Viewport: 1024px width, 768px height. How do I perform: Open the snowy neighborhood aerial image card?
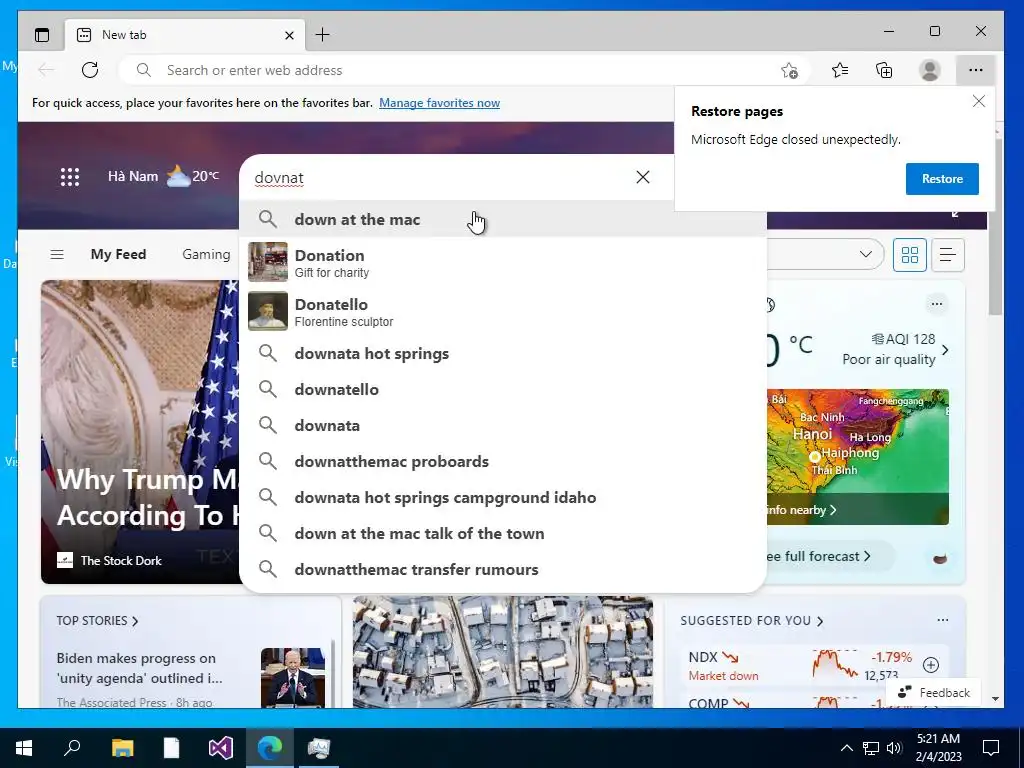[x=503, y=652]
